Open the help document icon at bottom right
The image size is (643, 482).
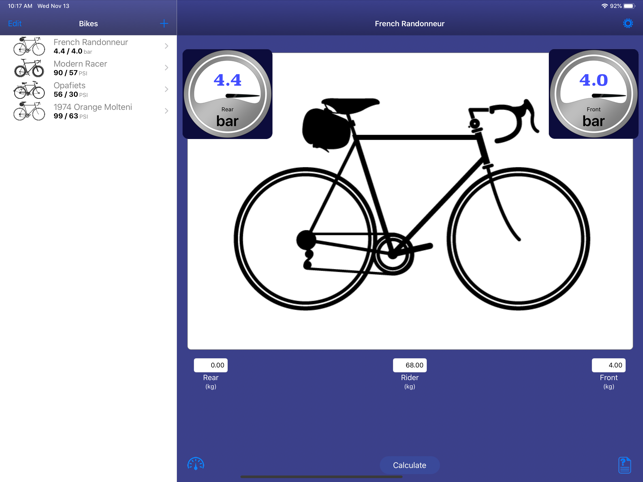(x=624, y=465)
